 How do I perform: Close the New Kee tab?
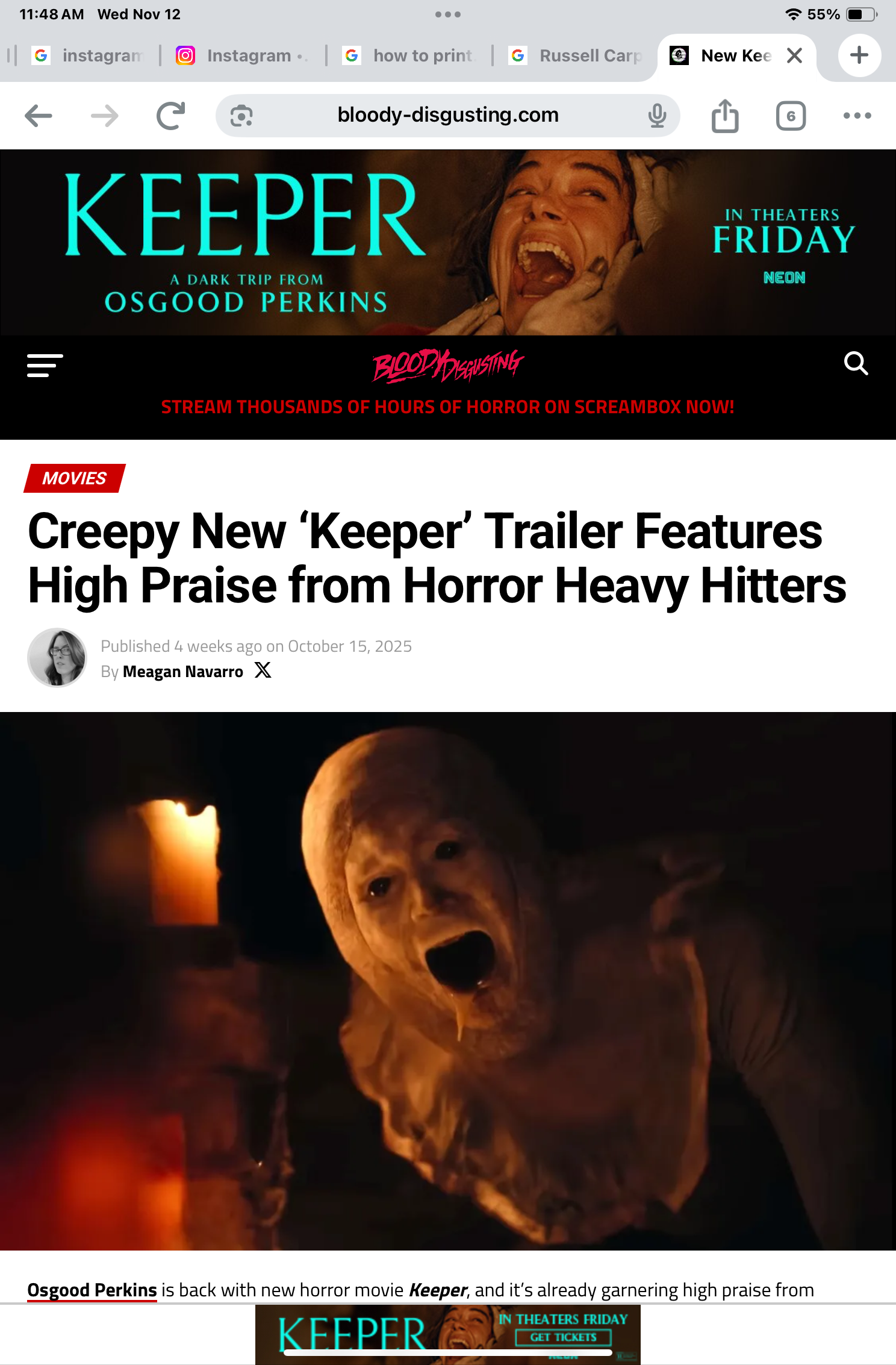click(795, 55)
